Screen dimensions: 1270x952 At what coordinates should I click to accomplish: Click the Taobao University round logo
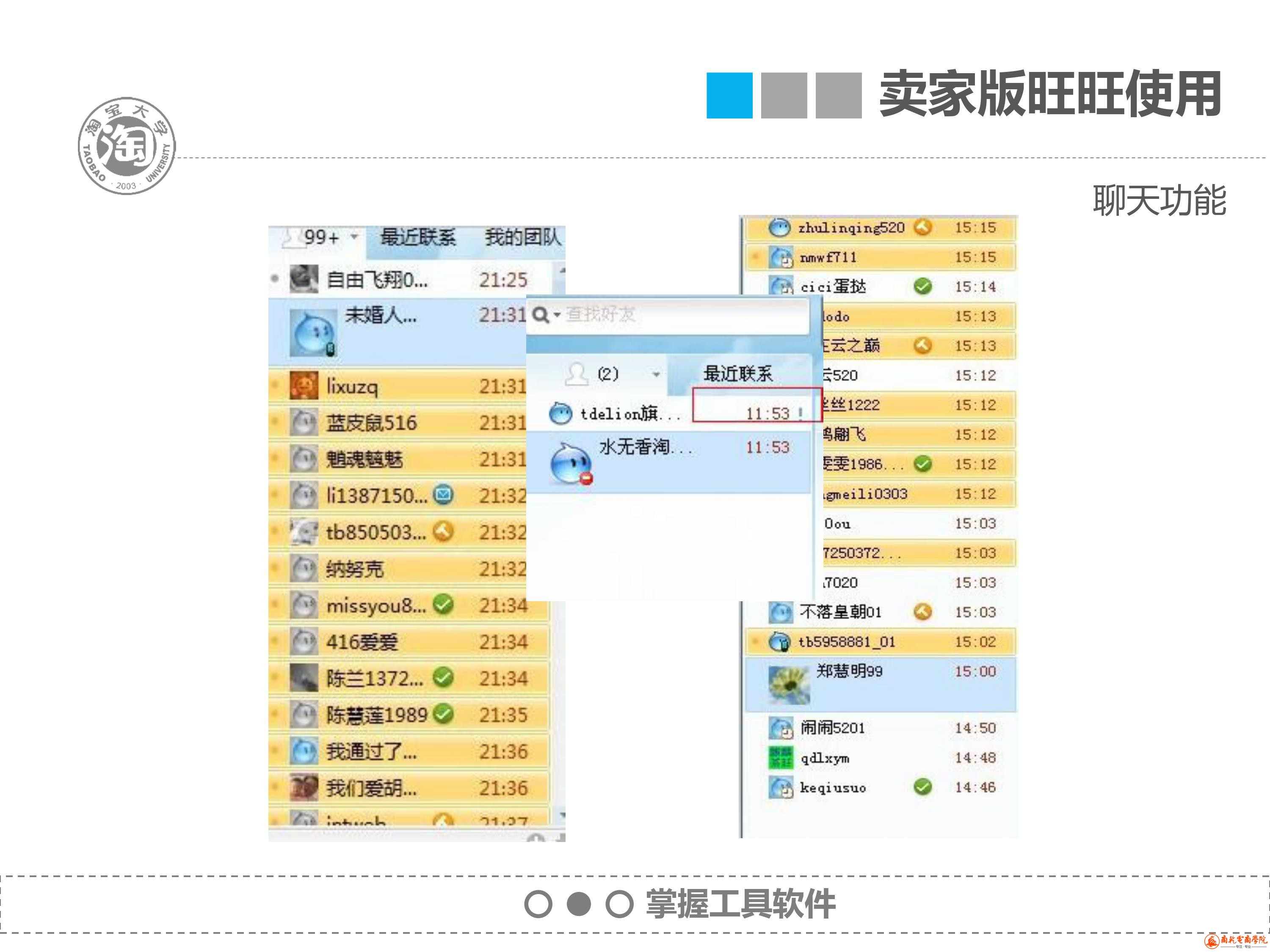tap(127, 146)
